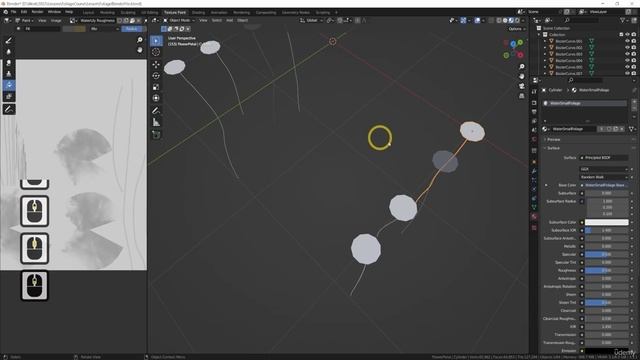640x360 pixels.
Task: Select the Annotate tool in image editor
Action: coord(9,109)
